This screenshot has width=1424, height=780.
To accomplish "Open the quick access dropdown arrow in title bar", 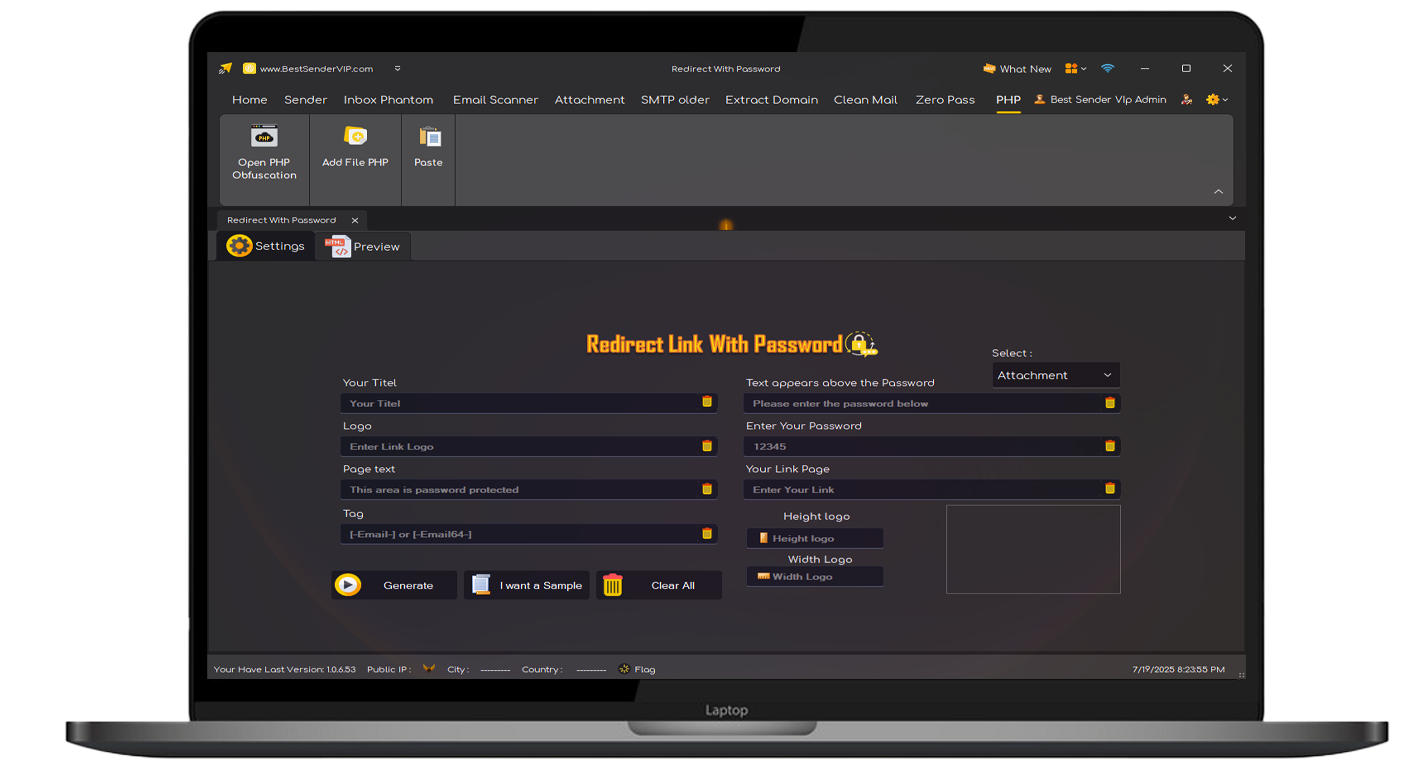I will [x=397, y=69].
